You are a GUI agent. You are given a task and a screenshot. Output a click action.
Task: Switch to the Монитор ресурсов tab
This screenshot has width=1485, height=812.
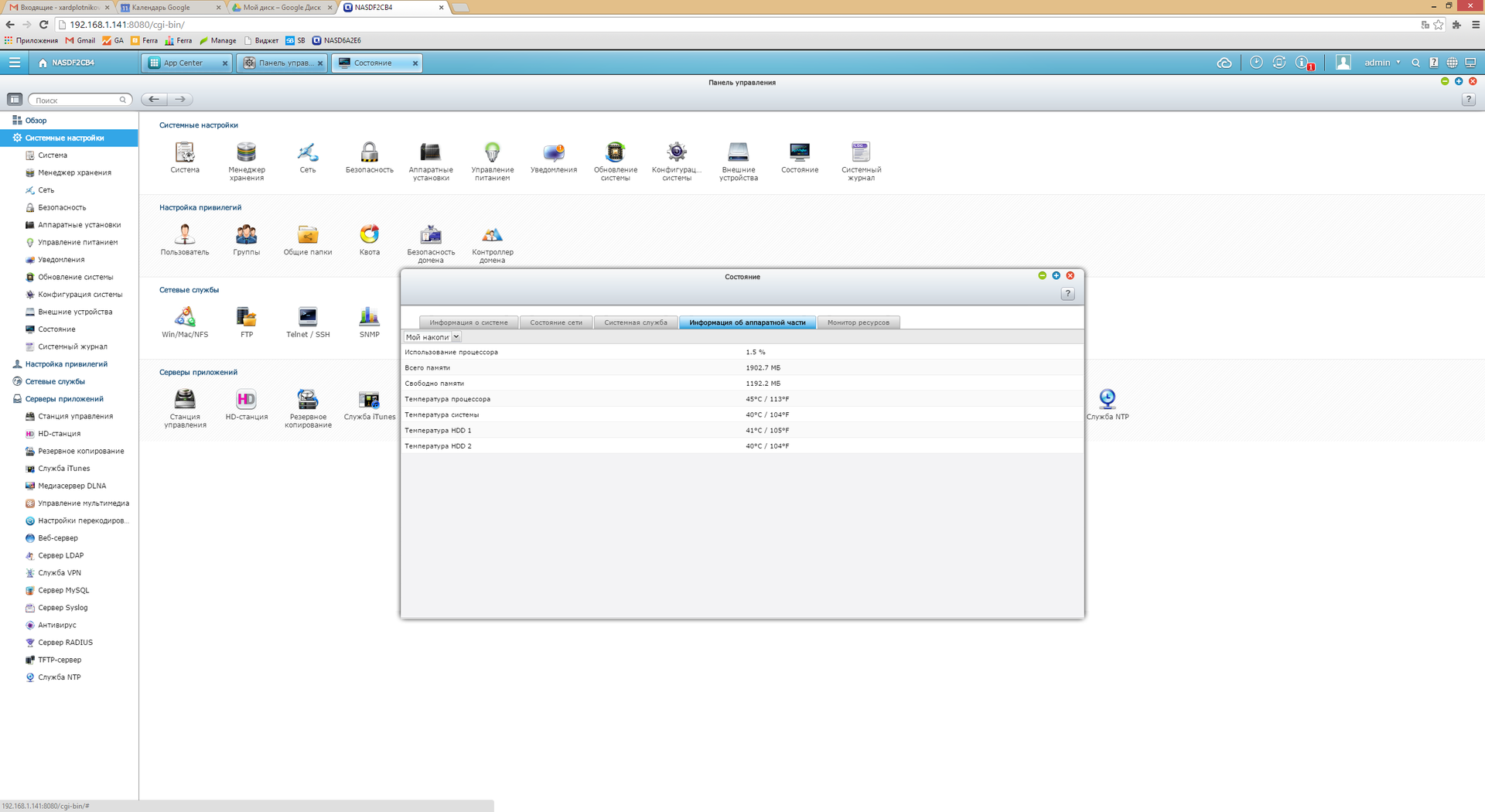[x=858, y=322]
